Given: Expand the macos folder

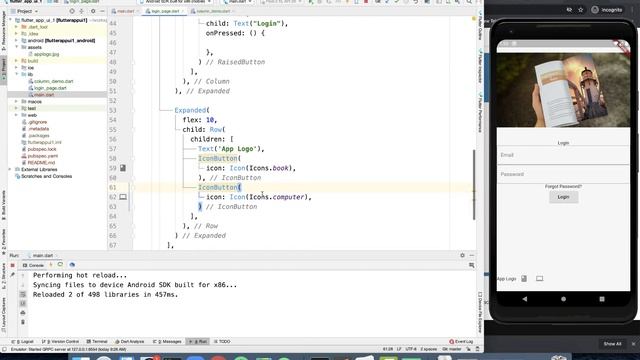Looking at the screenshot, I should click(x=17, y=102).
